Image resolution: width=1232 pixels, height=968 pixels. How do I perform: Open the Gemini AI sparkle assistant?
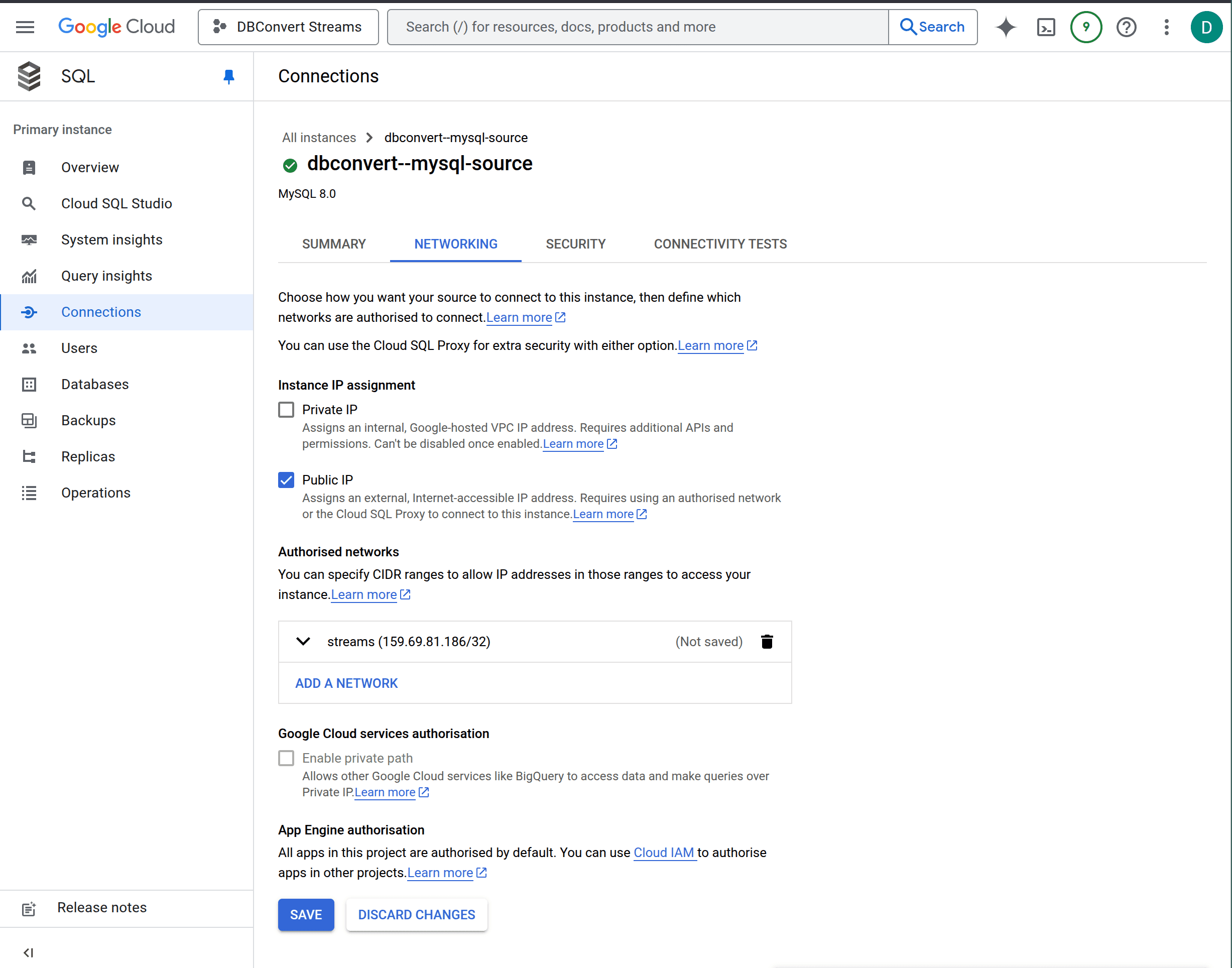point(1006,27)
